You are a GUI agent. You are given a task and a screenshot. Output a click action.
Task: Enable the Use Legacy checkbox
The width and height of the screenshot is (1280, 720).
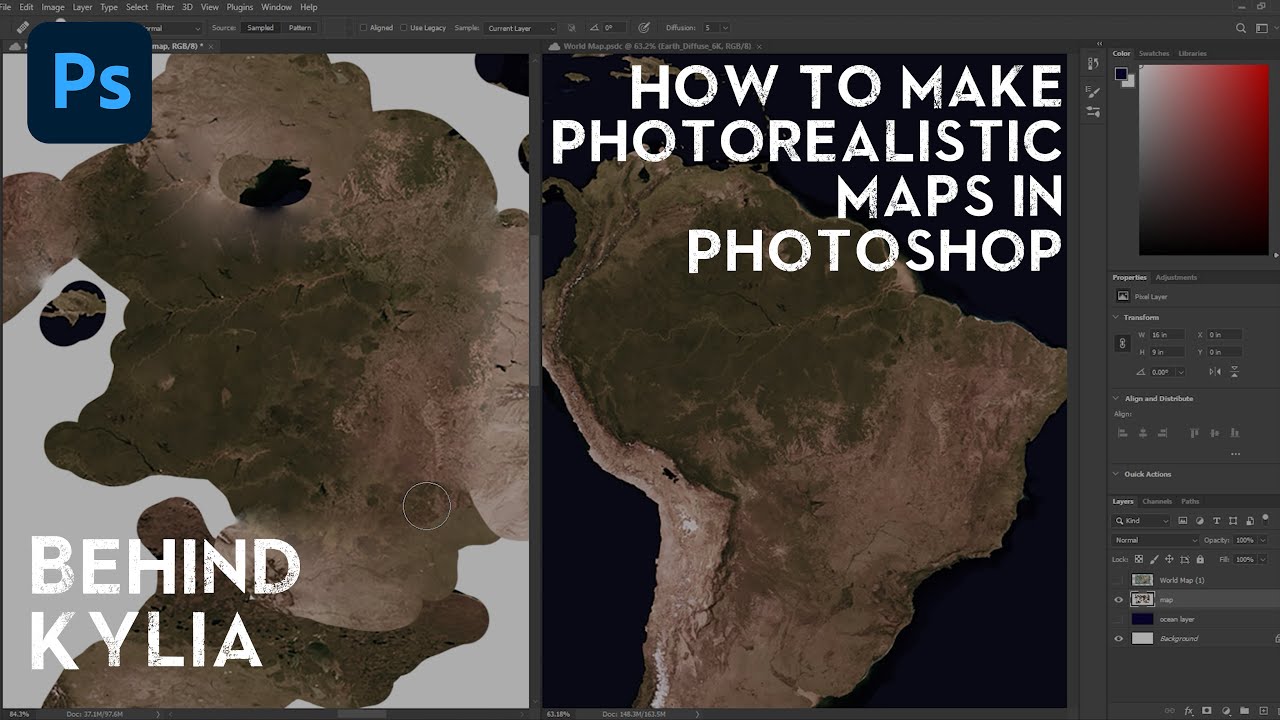[x=404, y=28]
